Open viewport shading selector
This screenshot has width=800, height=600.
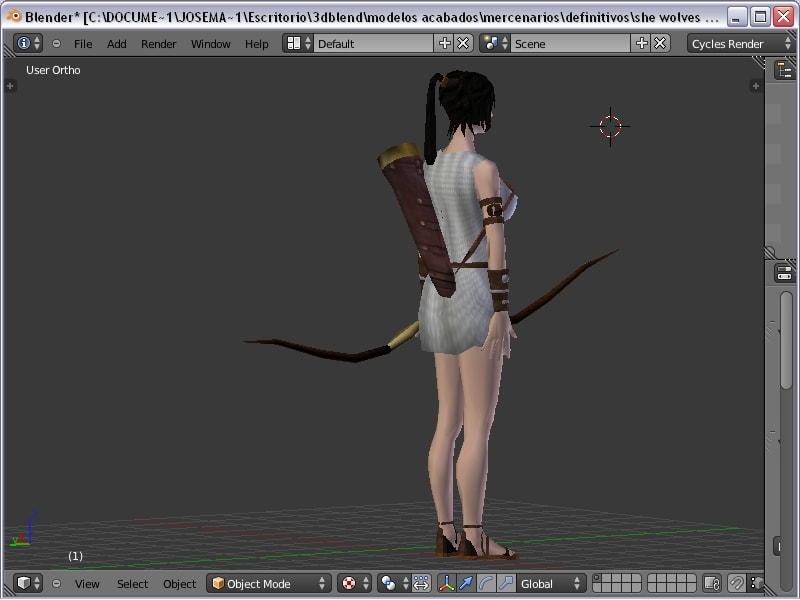(355, 583)
